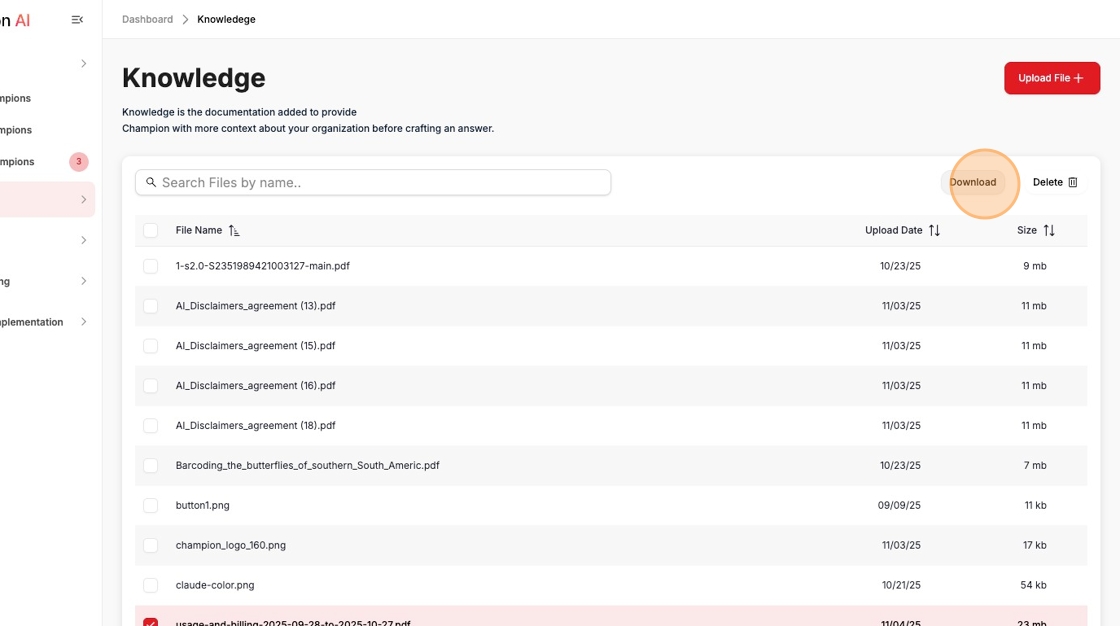Check the box for champion_logo_160.png

click(150, 545)
